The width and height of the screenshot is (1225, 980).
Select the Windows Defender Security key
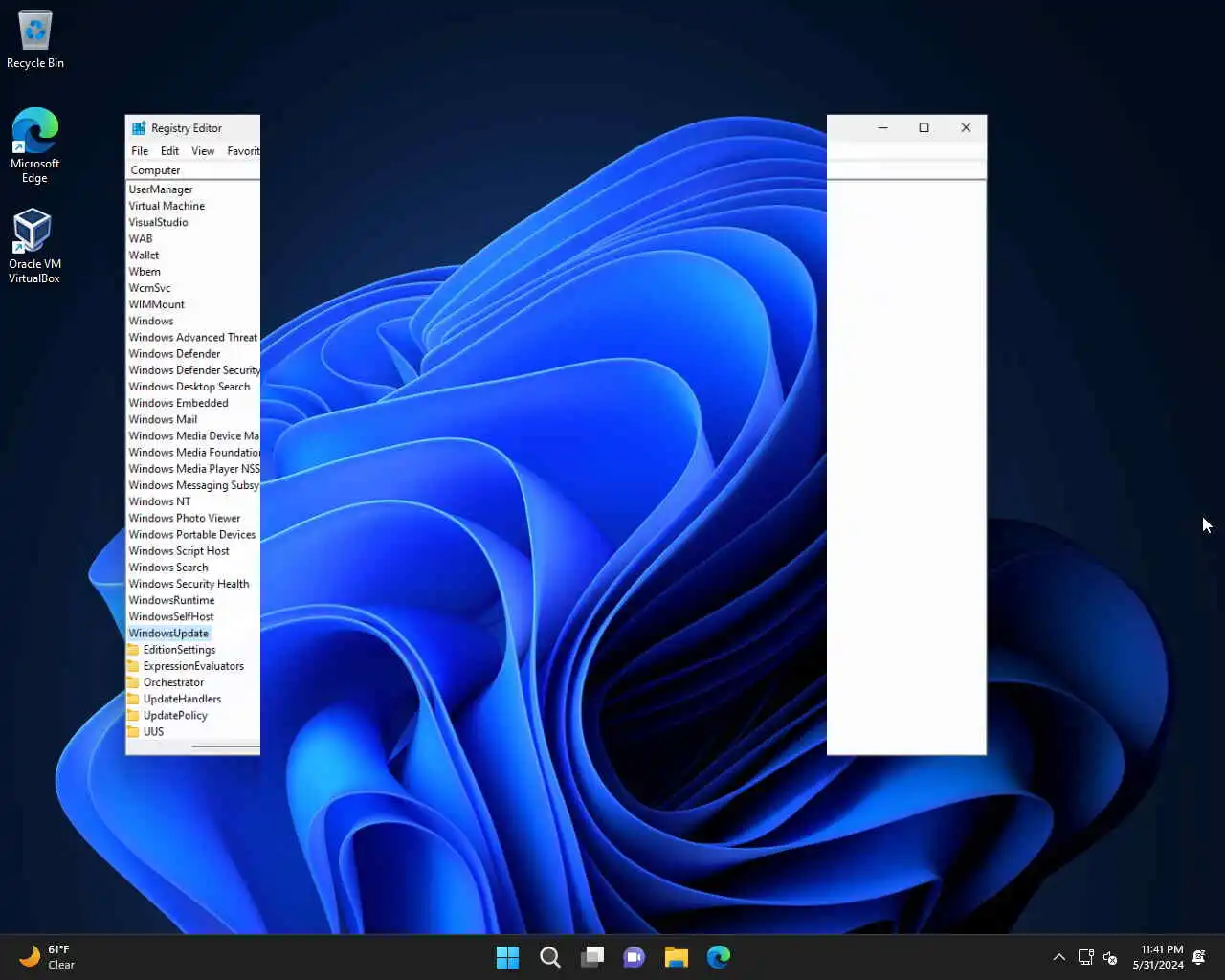point(193,370)
